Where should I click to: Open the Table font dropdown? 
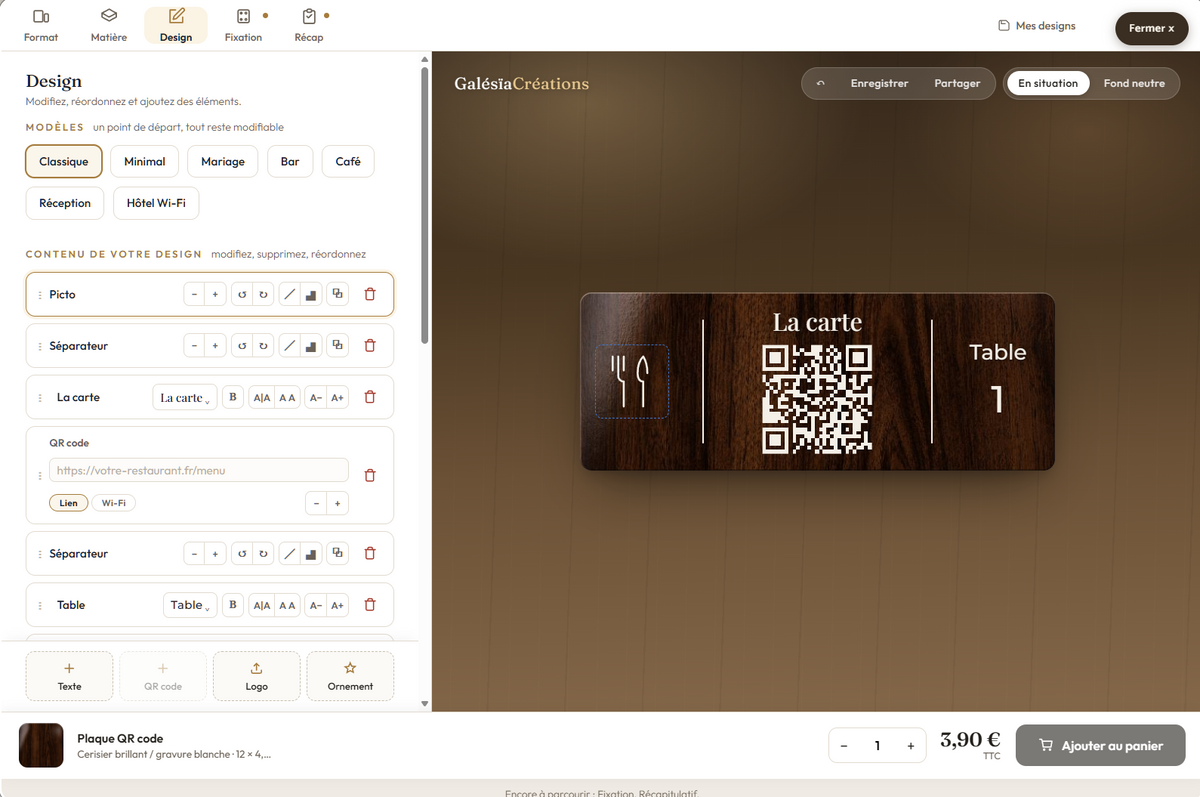point(190,605)
